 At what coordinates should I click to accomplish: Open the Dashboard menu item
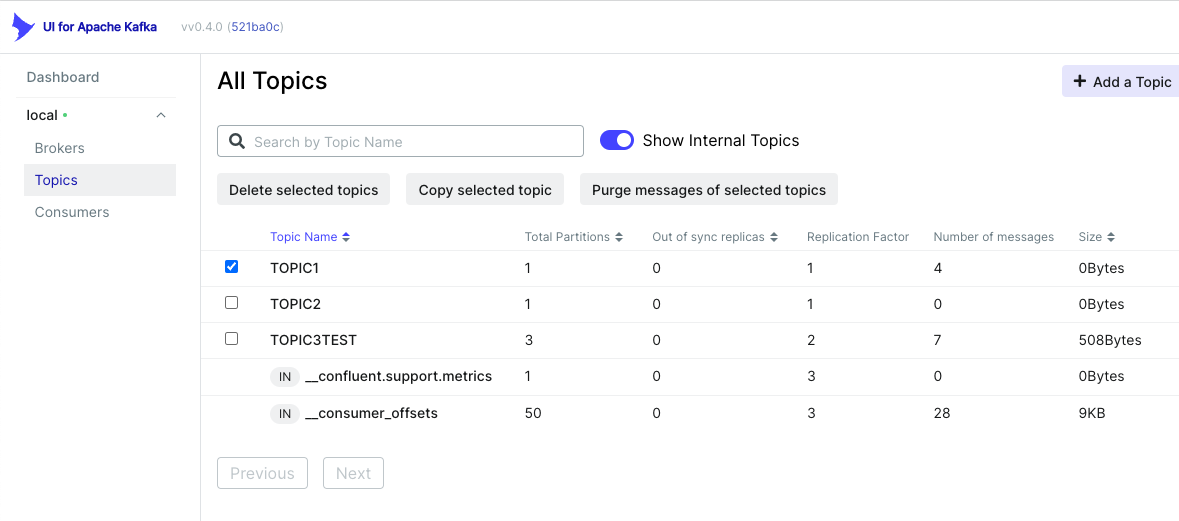(63, 77)
